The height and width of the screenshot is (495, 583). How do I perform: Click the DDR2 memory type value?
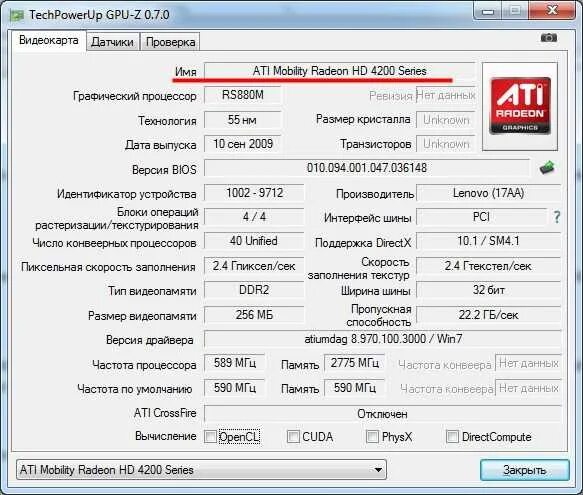pos(254,290)
